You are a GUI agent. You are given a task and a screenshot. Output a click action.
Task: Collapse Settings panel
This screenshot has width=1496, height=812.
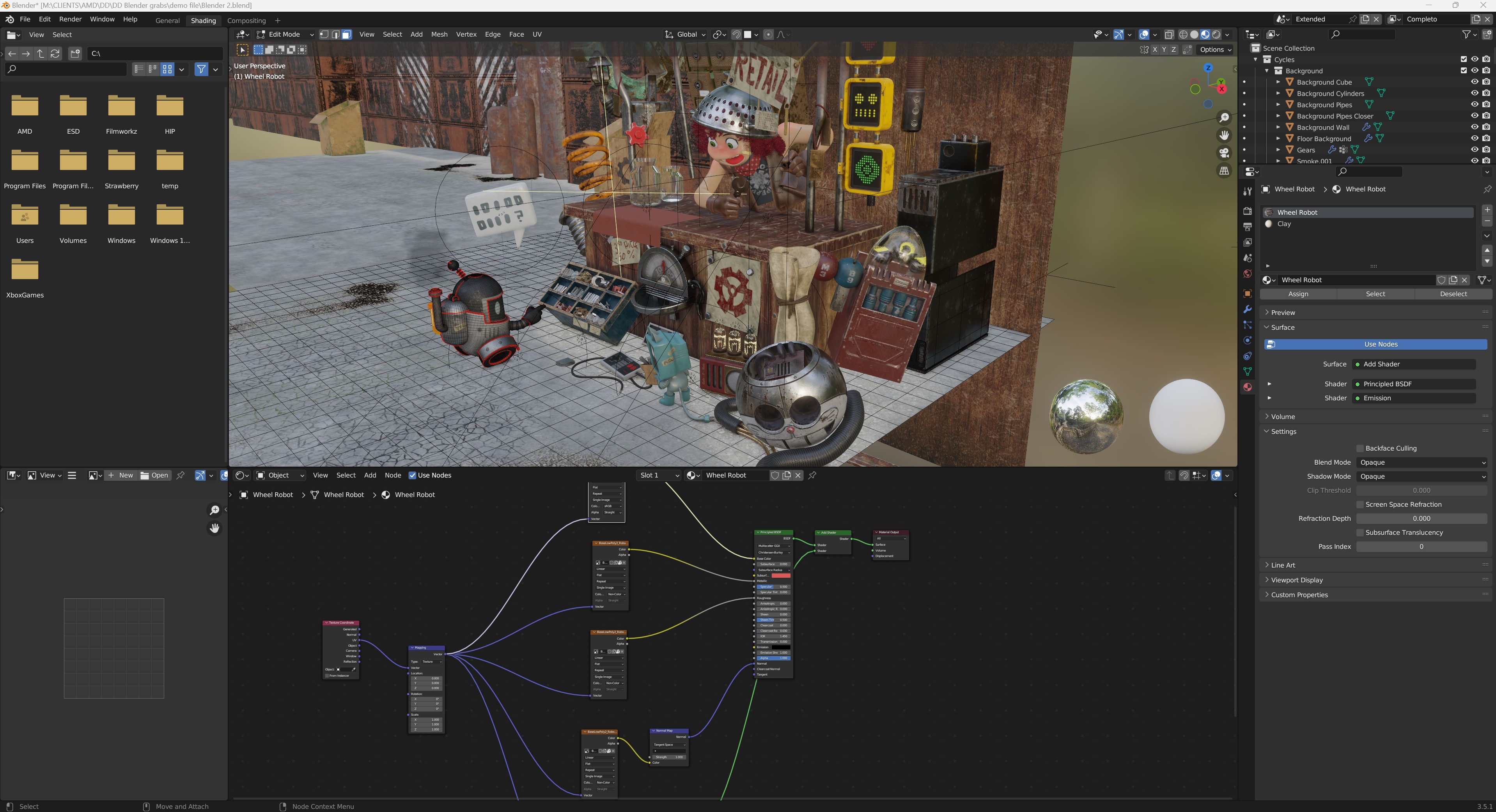point(1283,431)
